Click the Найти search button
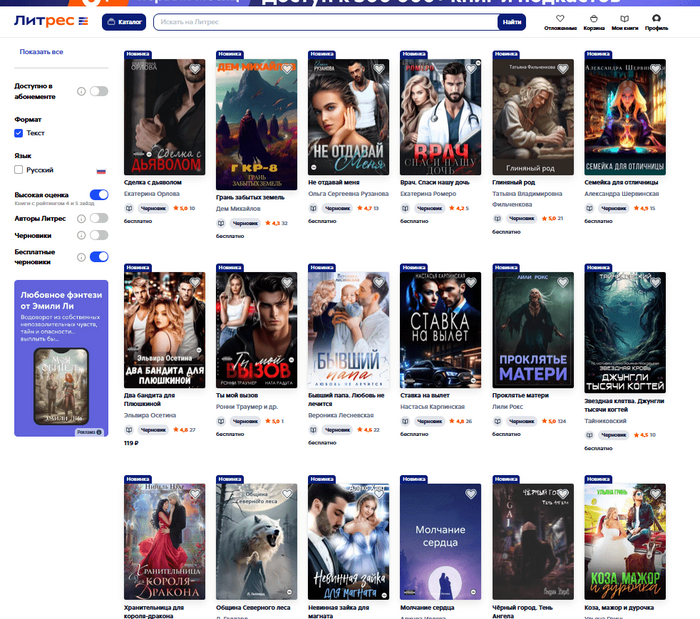Screen dimensions: 700x619 tap(512, 22)
